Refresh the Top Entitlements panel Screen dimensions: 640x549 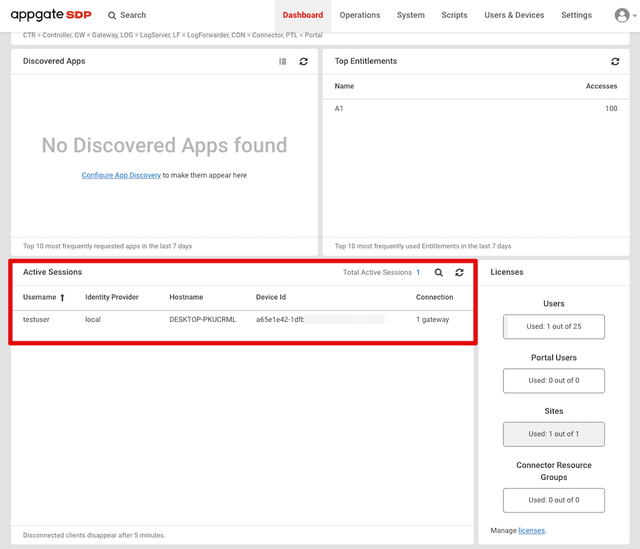[615, 61]
